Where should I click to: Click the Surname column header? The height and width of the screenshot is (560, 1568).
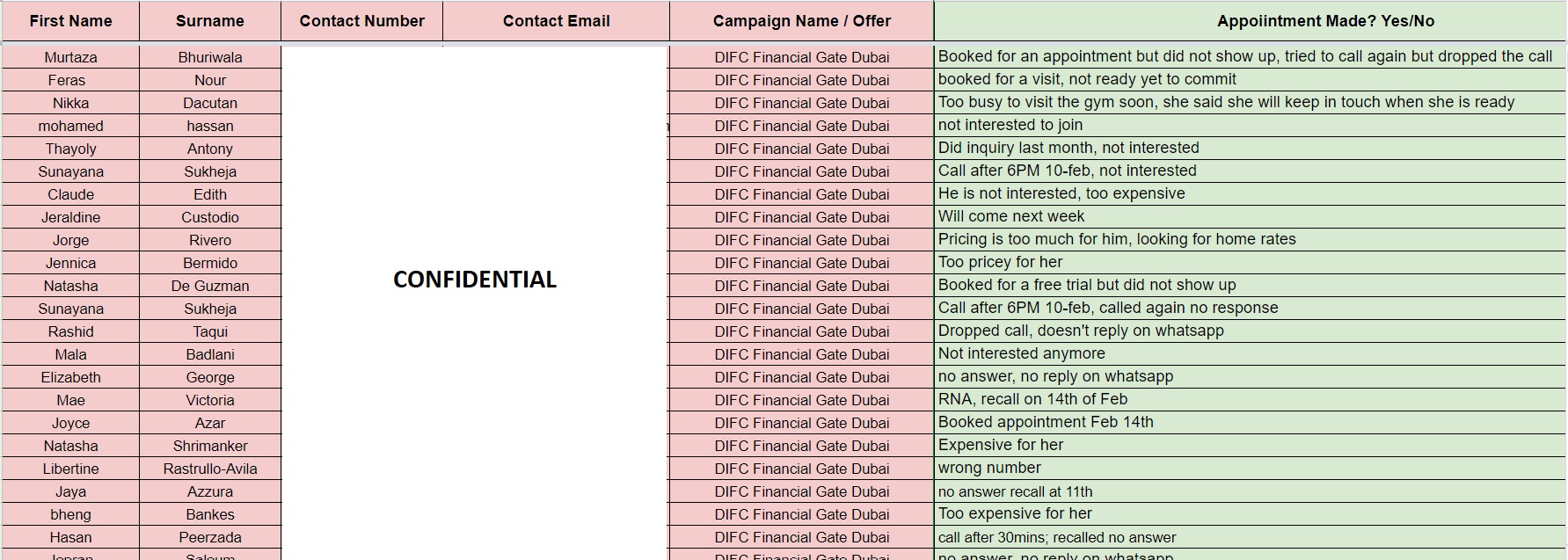pyautogui.click(x=210, y=21)
